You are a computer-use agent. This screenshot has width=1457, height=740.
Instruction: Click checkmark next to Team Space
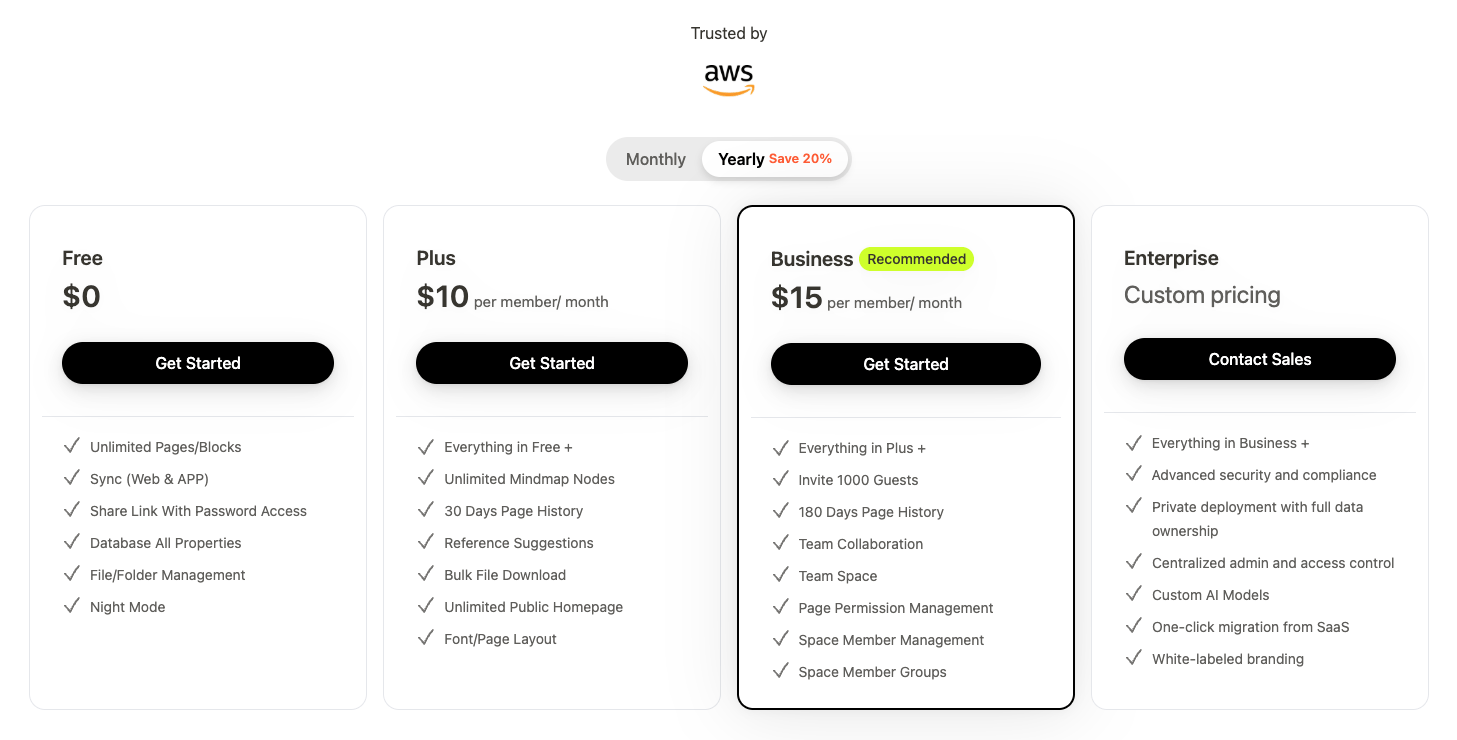pyautogui.click(x=780, y=575)
